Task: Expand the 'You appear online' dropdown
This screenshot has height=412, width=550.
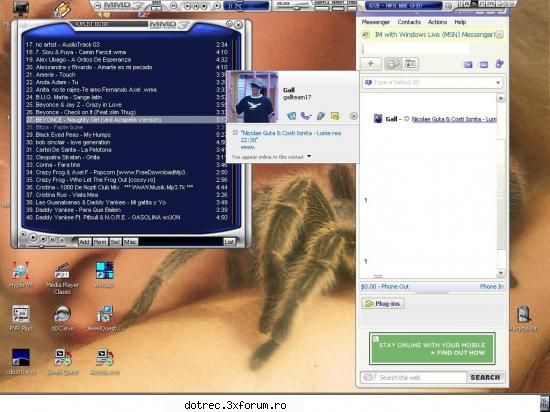Action: tap(309, 156)
